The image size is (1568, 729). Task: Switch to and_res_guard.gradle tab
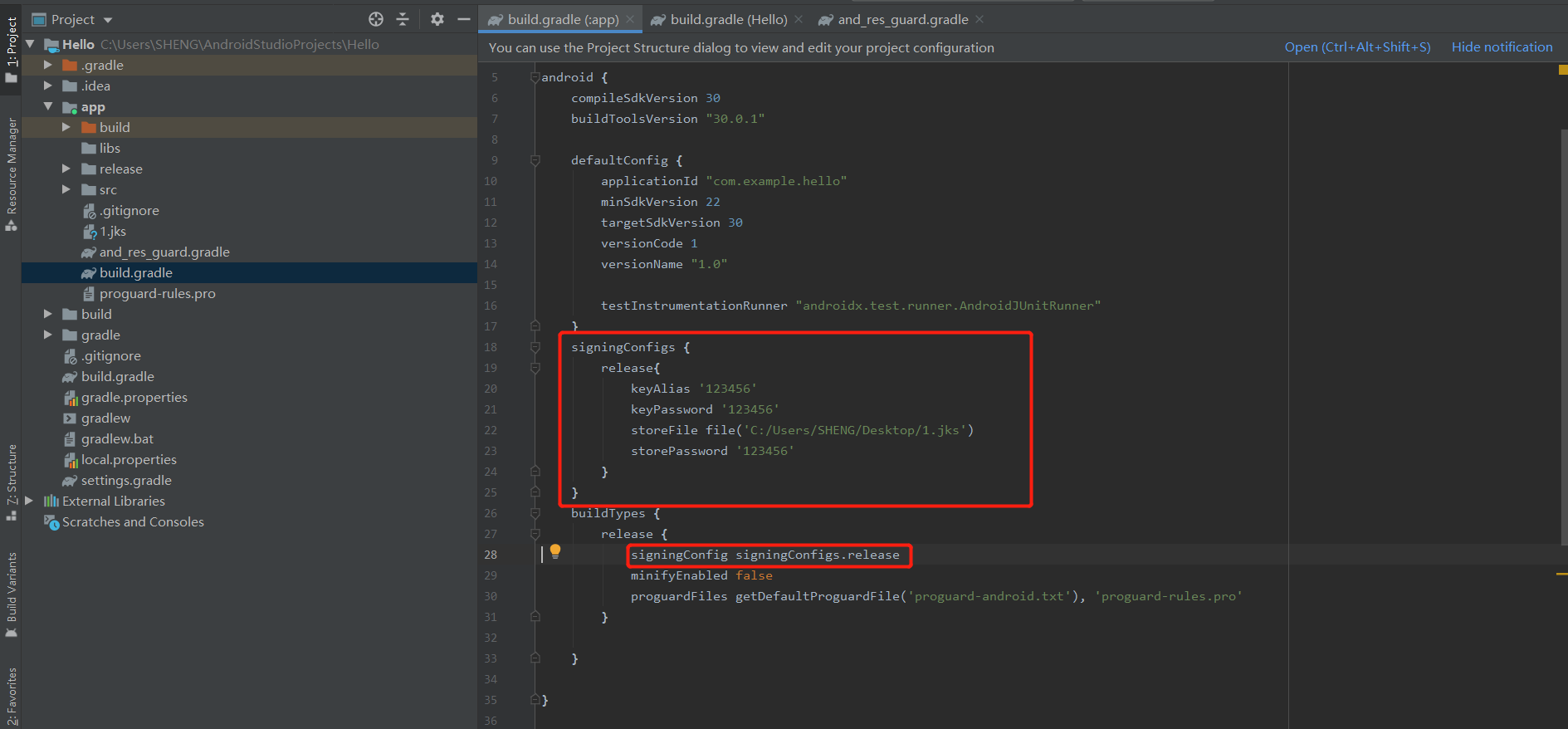[901, 19]
